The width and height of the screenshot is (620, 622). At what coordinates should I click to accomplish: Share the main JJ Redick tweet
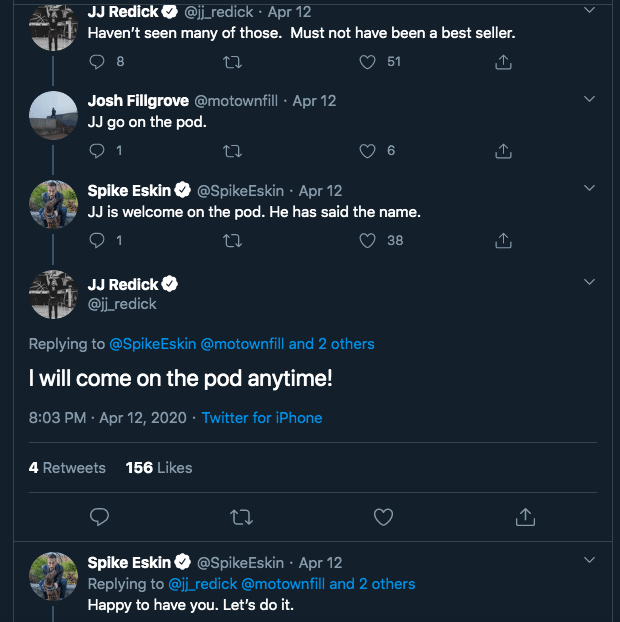point(524,517)
